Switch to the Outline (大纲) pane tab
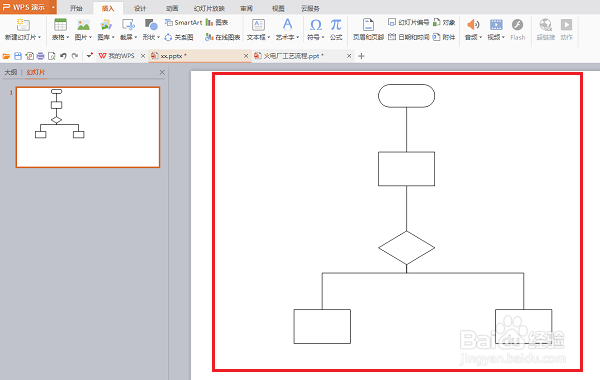This screenshot has width=600, height=380. (x=10, y=72)
